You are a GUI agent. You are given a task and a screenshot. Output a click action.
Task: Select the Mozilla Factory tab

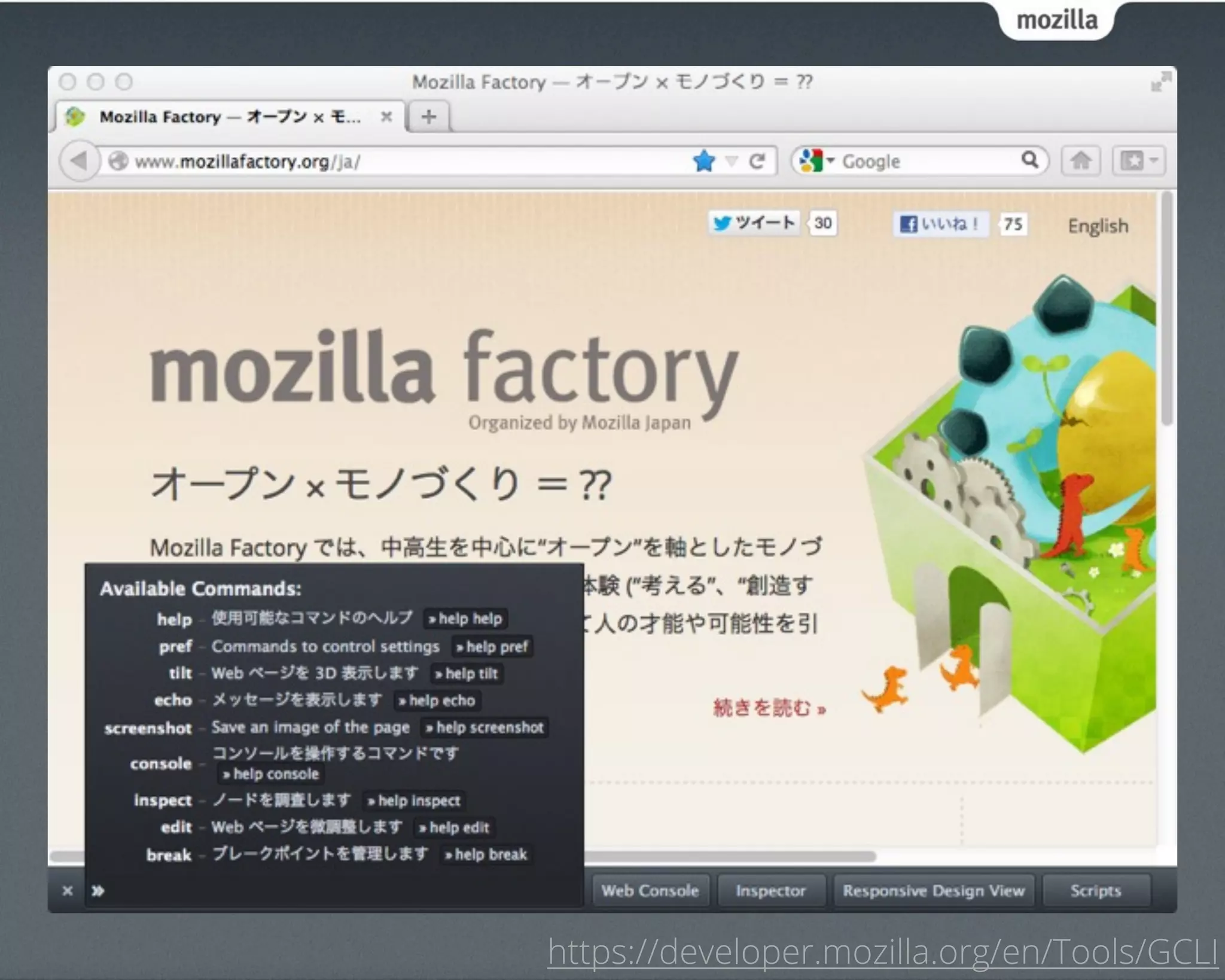(230, 117)
